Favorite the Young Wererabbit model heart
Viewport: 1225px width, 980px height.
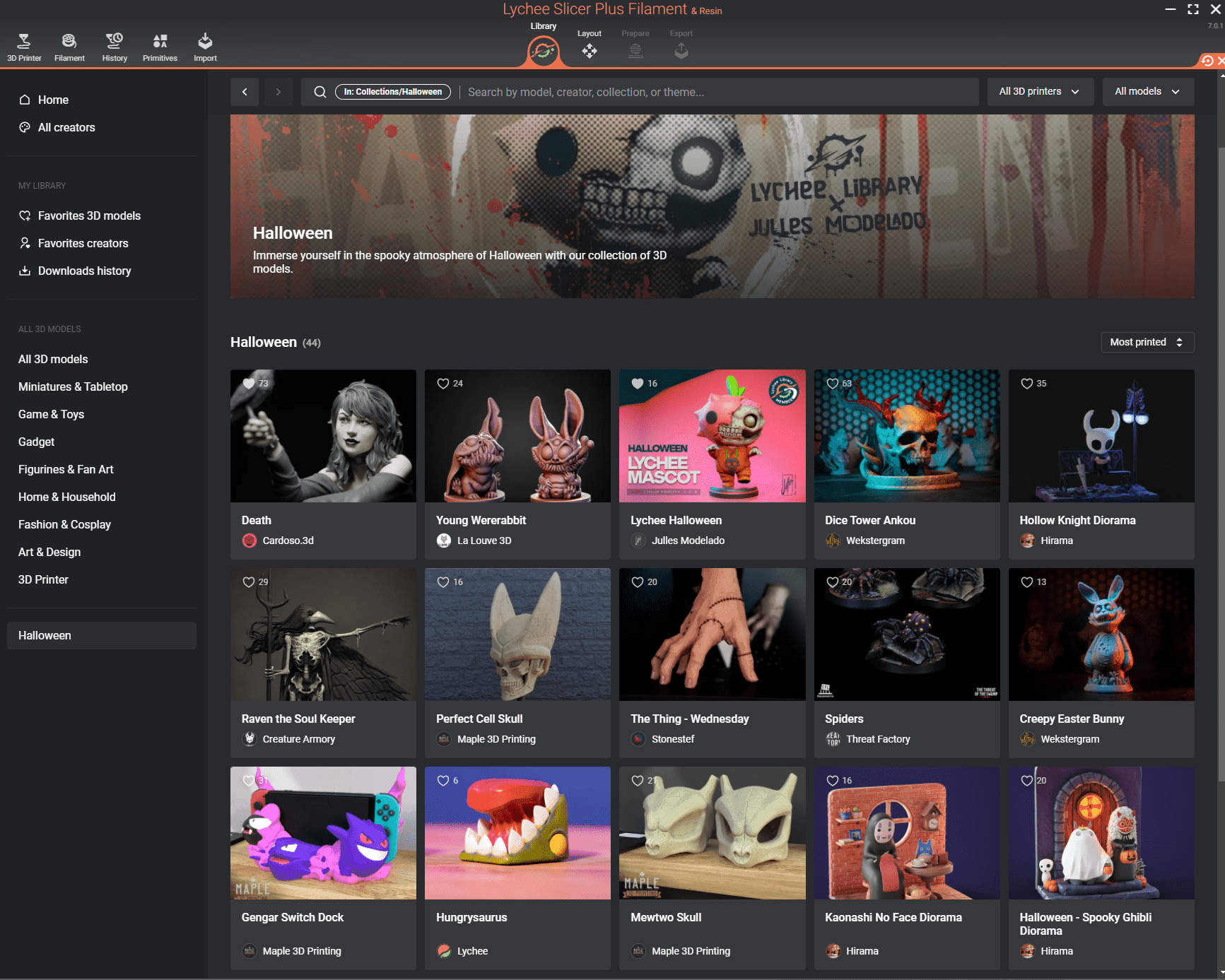[x=443, y=384]
